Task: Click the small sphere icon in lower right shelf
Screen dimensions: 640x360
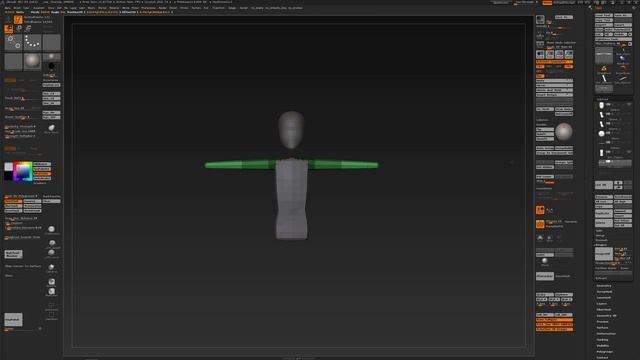Action: tap(544, 261)
